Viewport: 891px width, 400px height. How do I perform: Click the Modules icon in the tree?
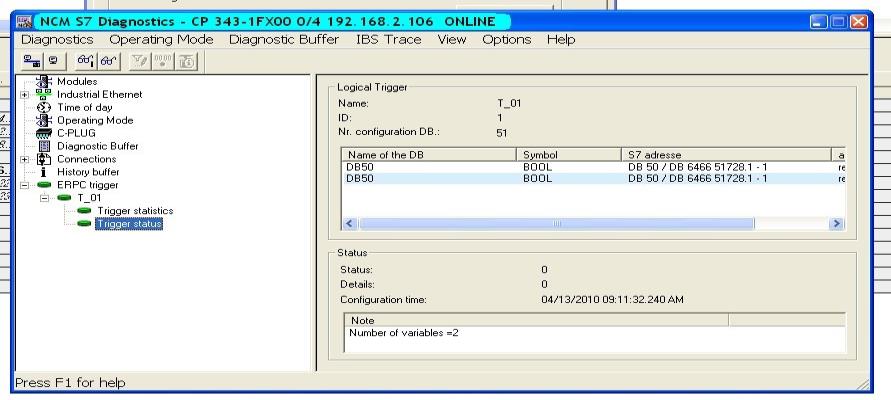[x=44, y=81]
